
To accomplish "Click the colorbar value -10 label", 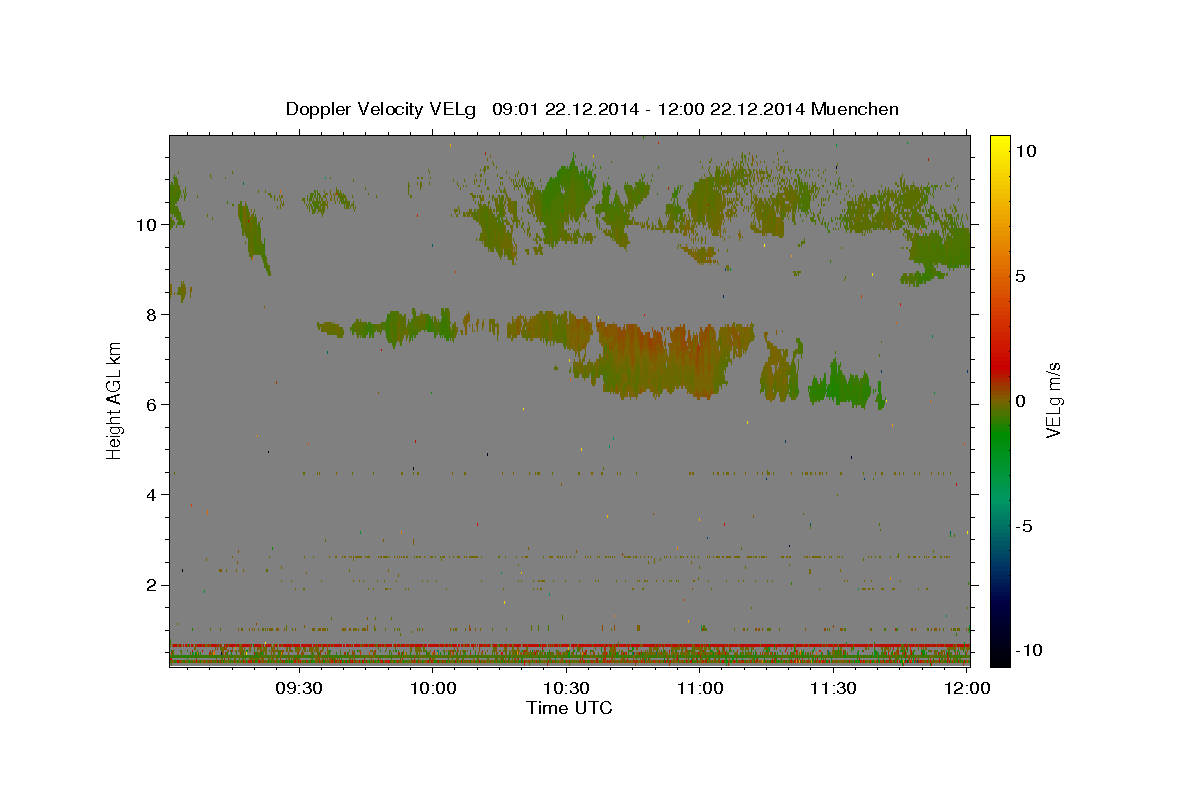I will point(1029,651).
